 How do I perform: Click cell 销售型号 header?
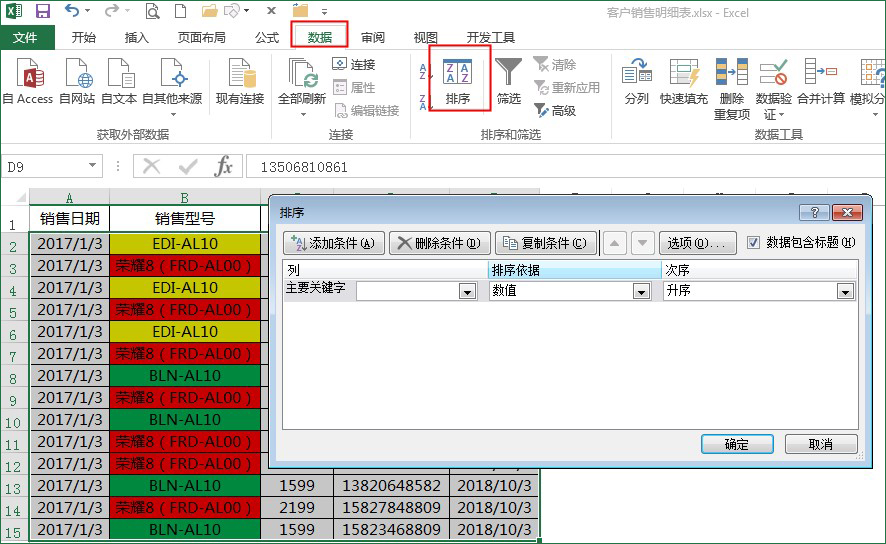tap(185, 219)
